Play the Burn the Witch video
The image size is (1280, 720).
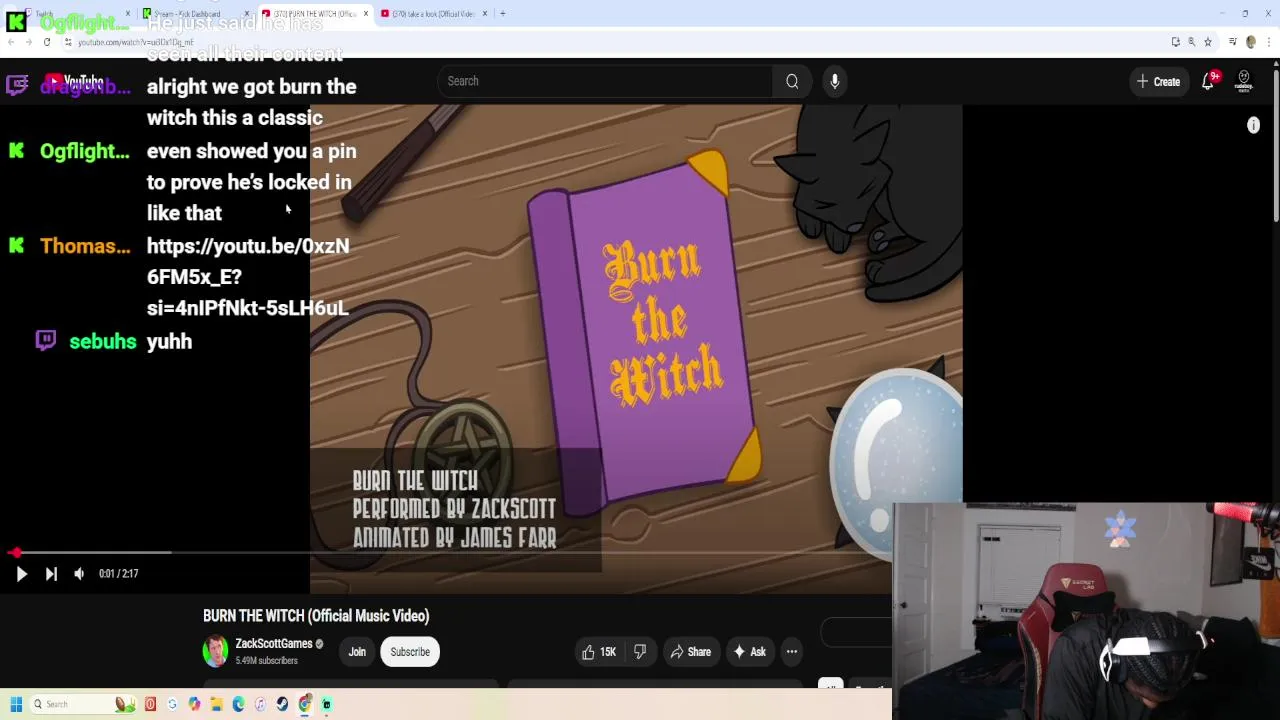pos(21,574)
